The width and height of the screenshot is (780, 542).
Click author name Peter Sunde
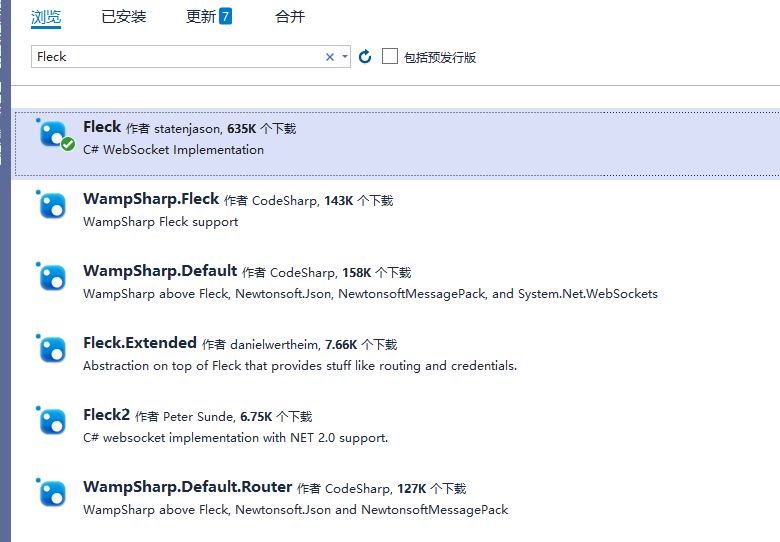[199, 417]
